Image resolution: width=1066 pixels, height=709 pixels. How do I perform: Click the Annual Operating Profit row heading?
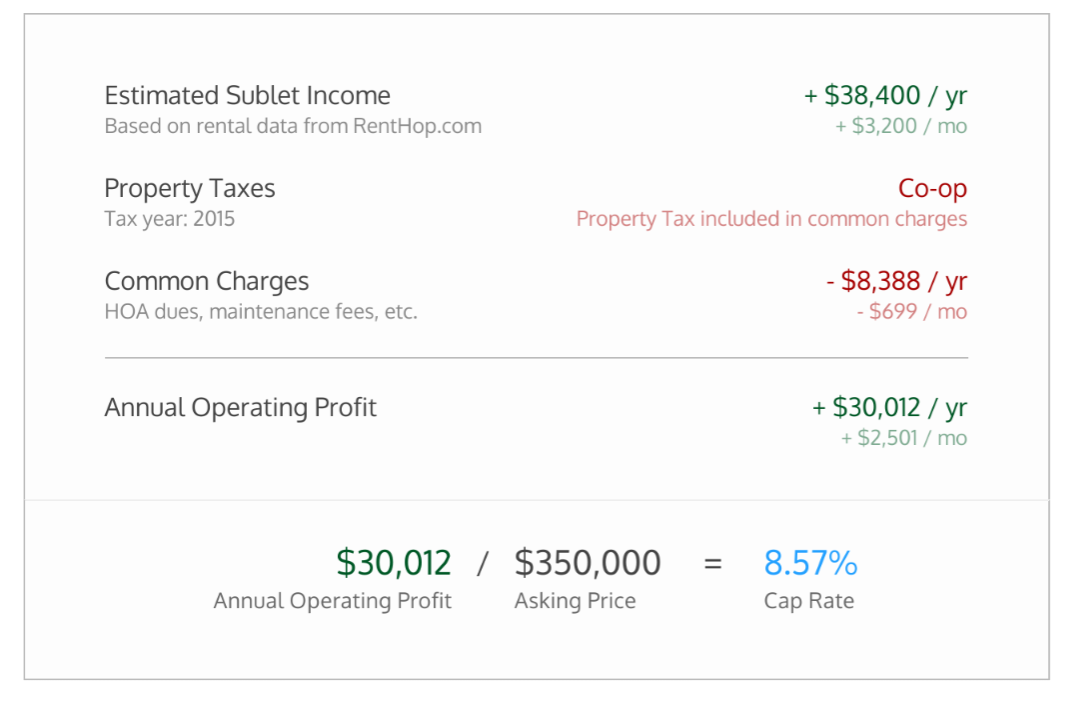[241, 408]
